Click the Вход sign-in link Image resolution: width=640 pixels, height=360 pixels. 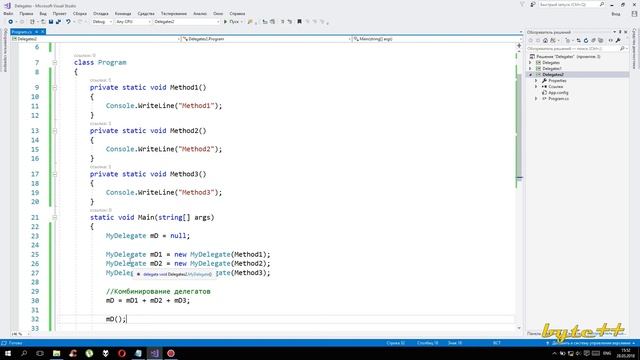pos(616,14)
